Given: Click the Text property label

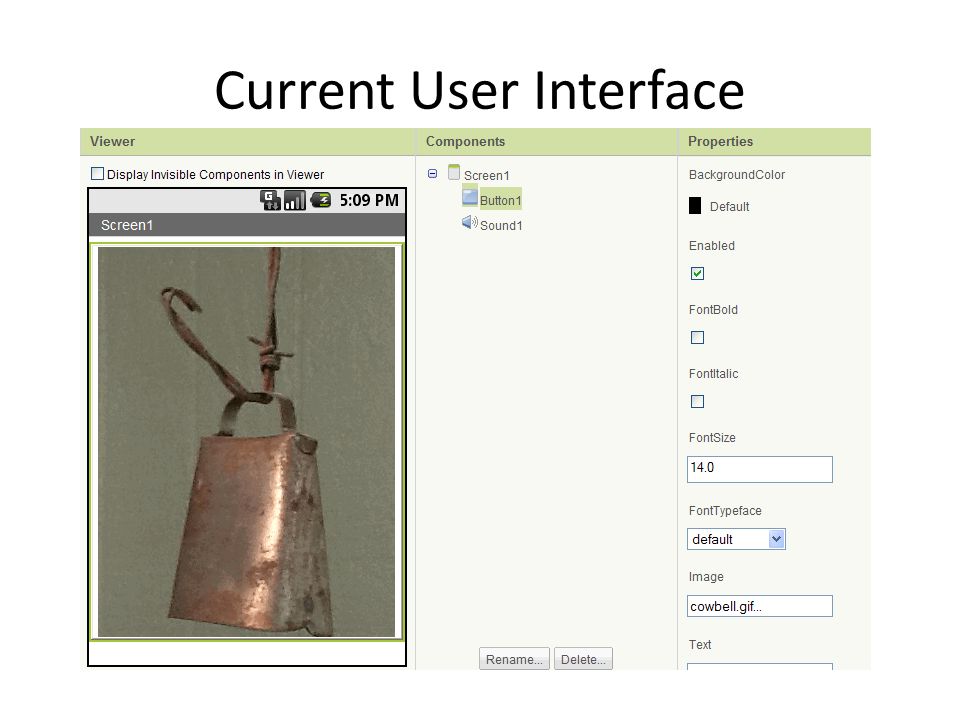Looking at the screenshot, I should 700,645.
